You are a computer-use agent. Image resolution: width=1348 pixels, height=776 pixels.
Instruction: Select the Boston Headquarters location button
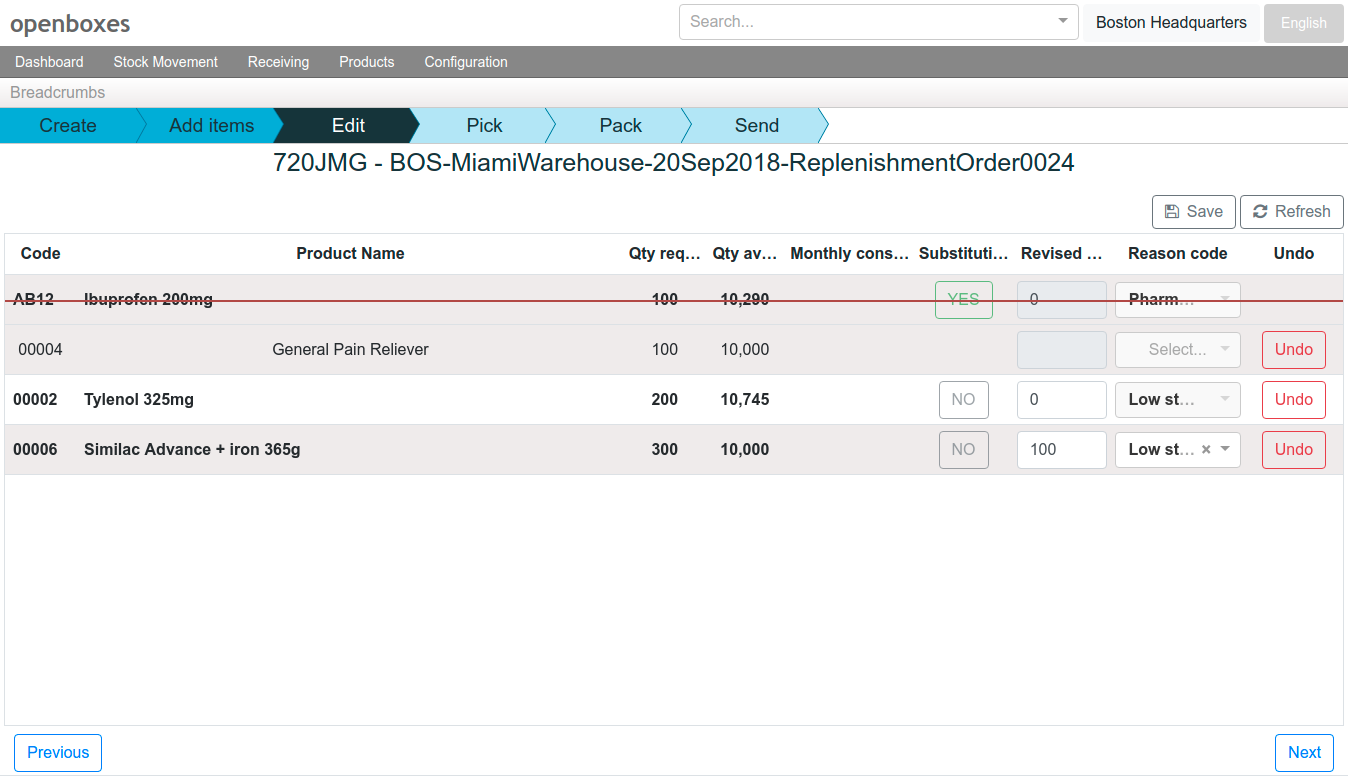click(x=1171, y=23)
